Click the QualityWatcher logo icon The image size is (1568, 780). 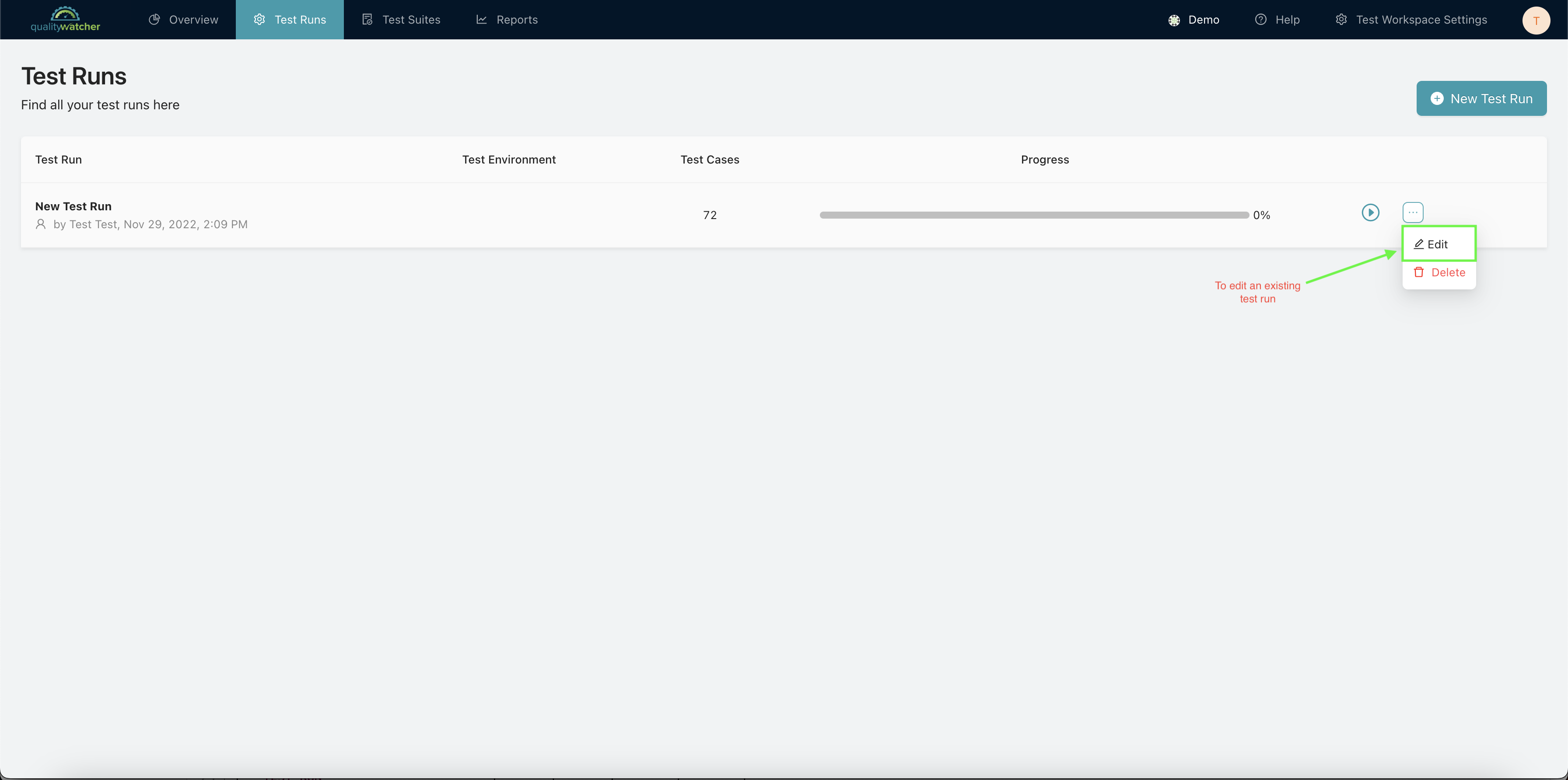[65, 19]
